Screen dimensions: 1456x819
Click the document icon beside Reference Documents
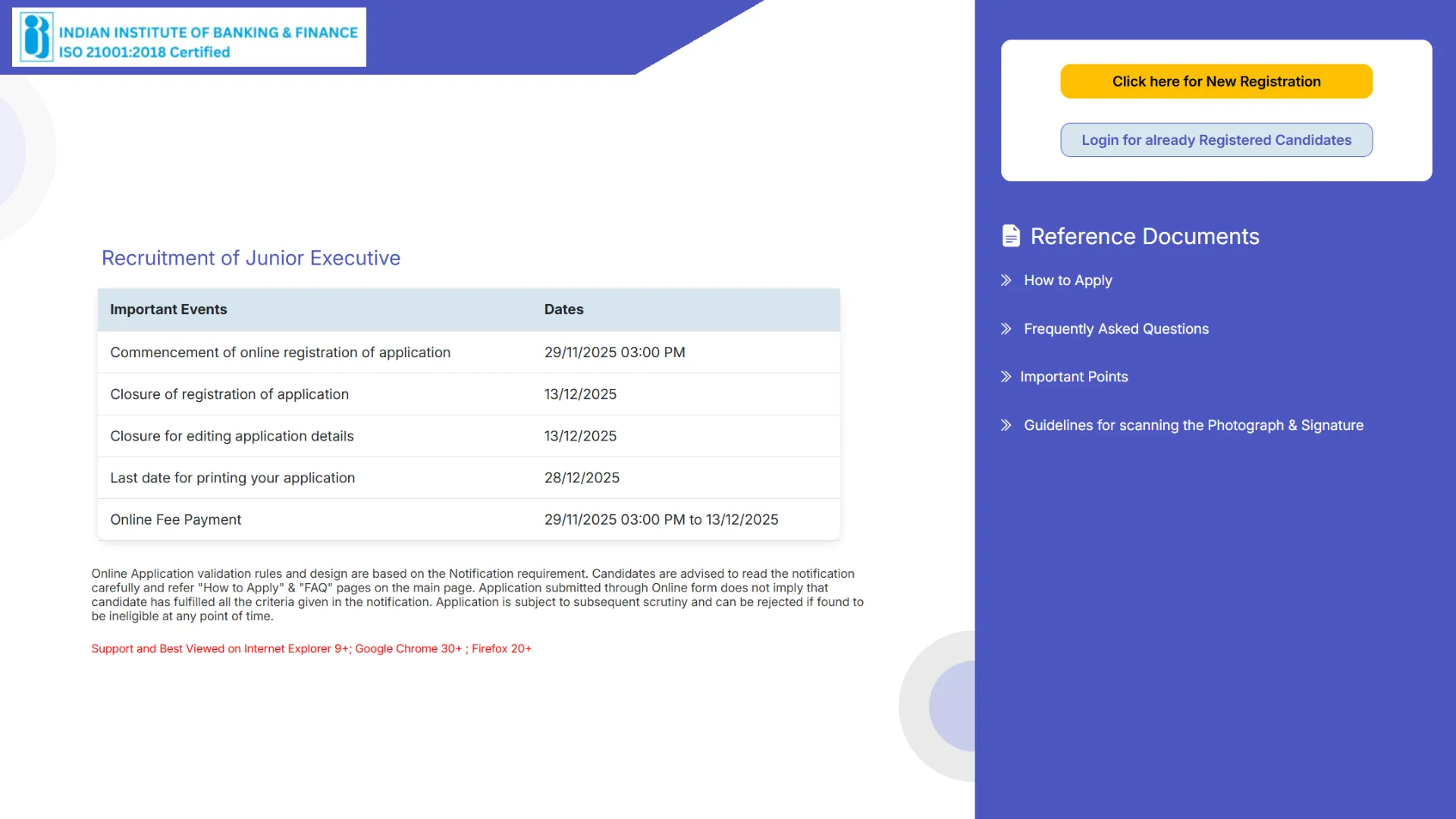tap(1011, 236)
